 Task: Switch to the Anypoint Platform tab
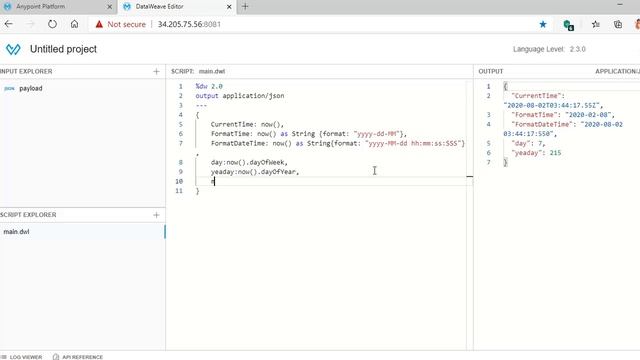click(x=58, y=7)
